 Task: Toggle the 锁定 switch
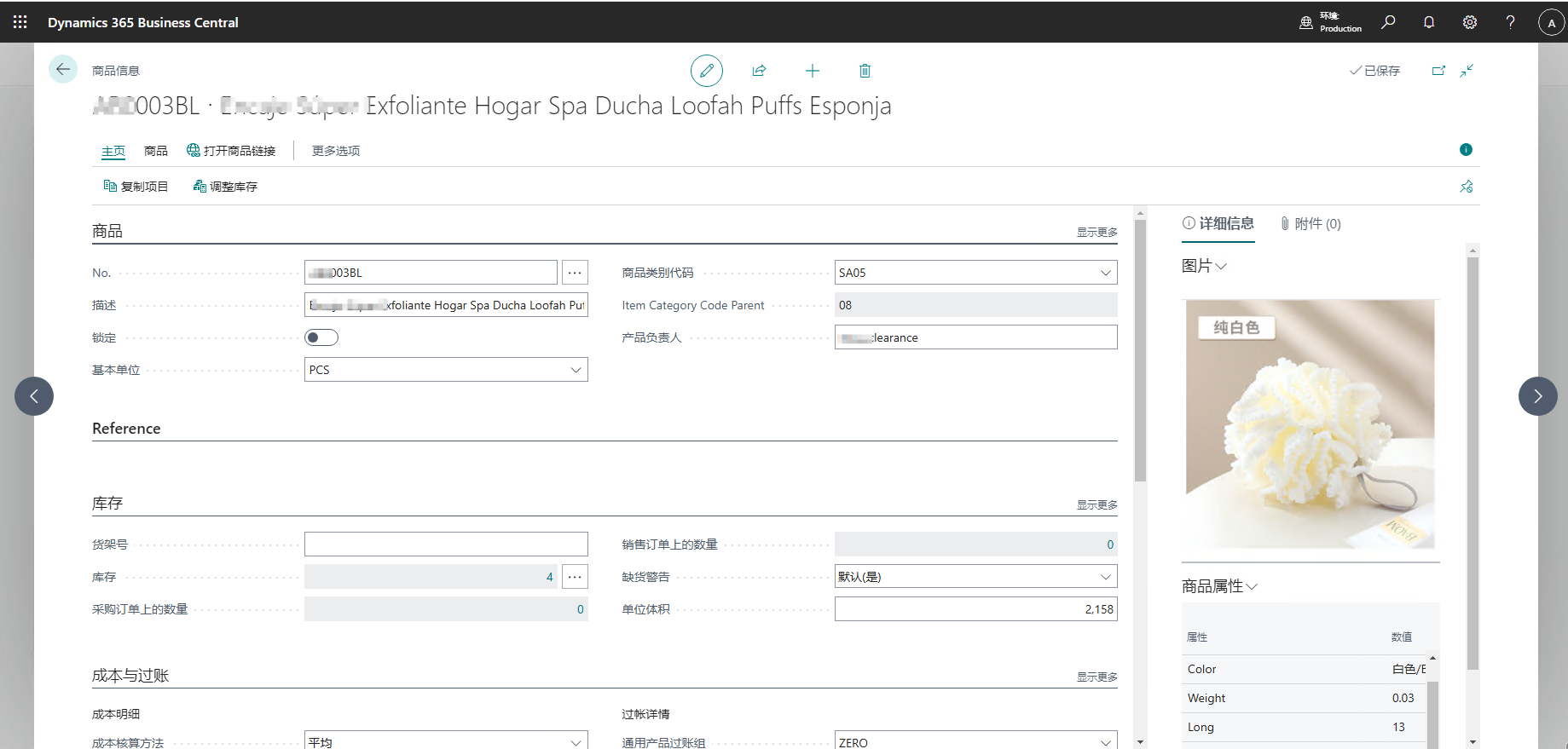(x=321, y=337)
